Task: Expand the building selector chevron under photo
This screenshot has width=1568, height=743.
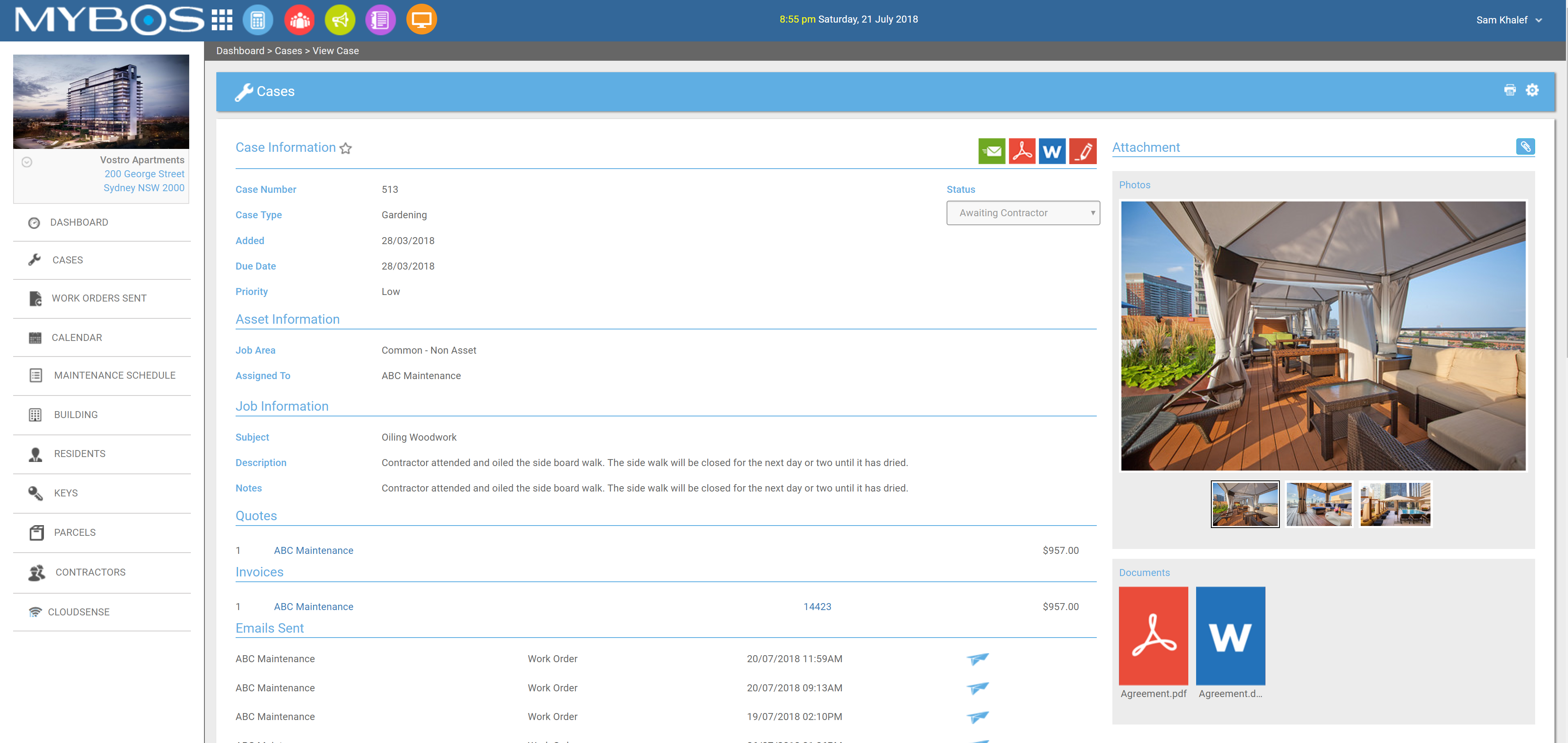Action: [27, 162]
